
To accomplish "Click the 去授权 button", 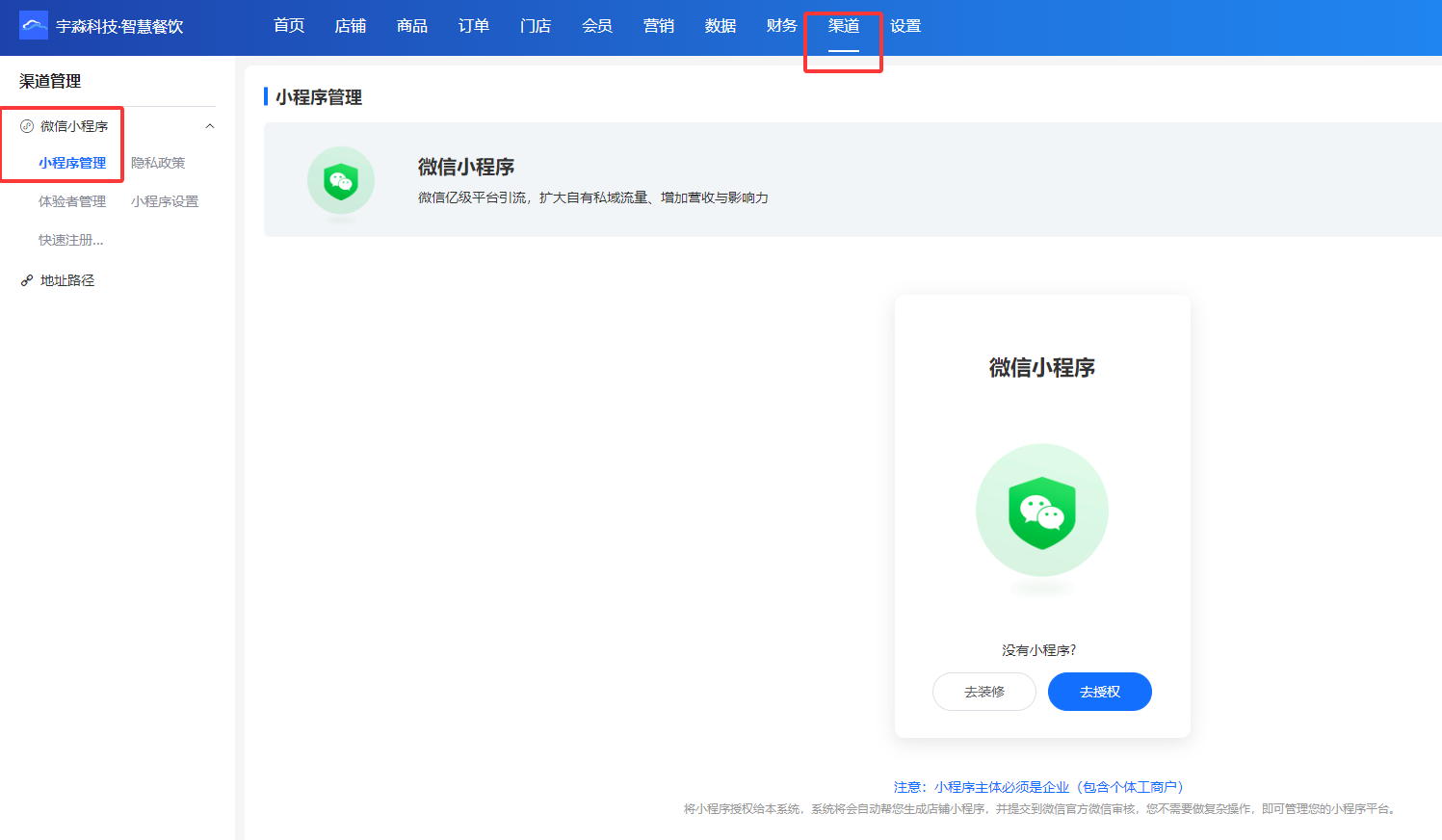I will (1100, 692).
